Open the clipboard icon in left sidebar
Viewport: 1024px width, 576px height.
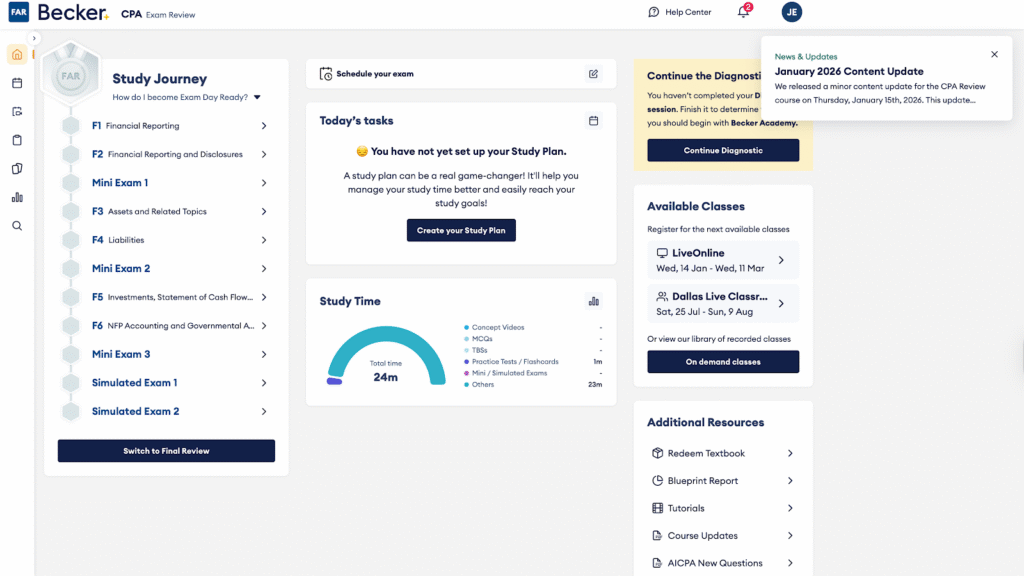17,140
